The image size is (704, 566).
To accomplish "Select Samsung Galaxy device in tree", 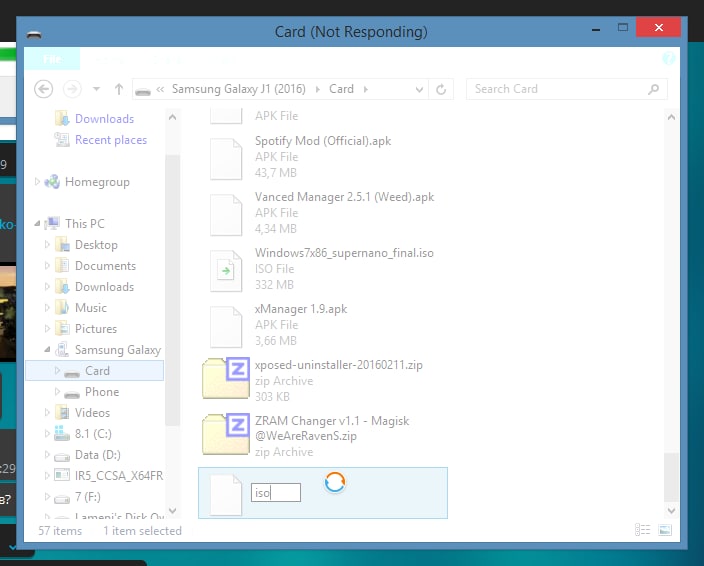I will point(118,350).
